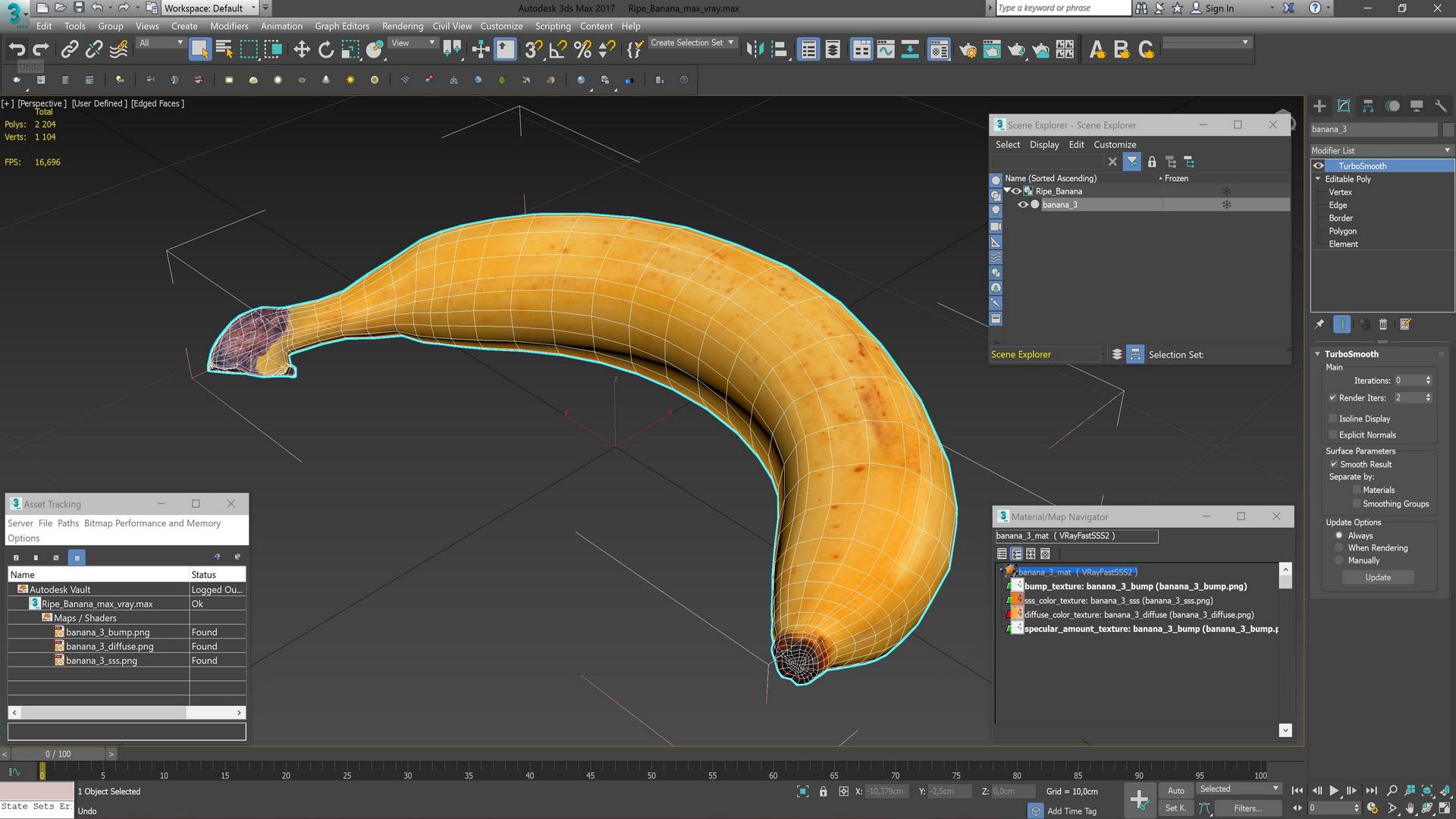Click the Scene Explorer filter funnel icon
Image resolution: width=1456 pixels, height=819 pixels.
(x=1131, y=162)
